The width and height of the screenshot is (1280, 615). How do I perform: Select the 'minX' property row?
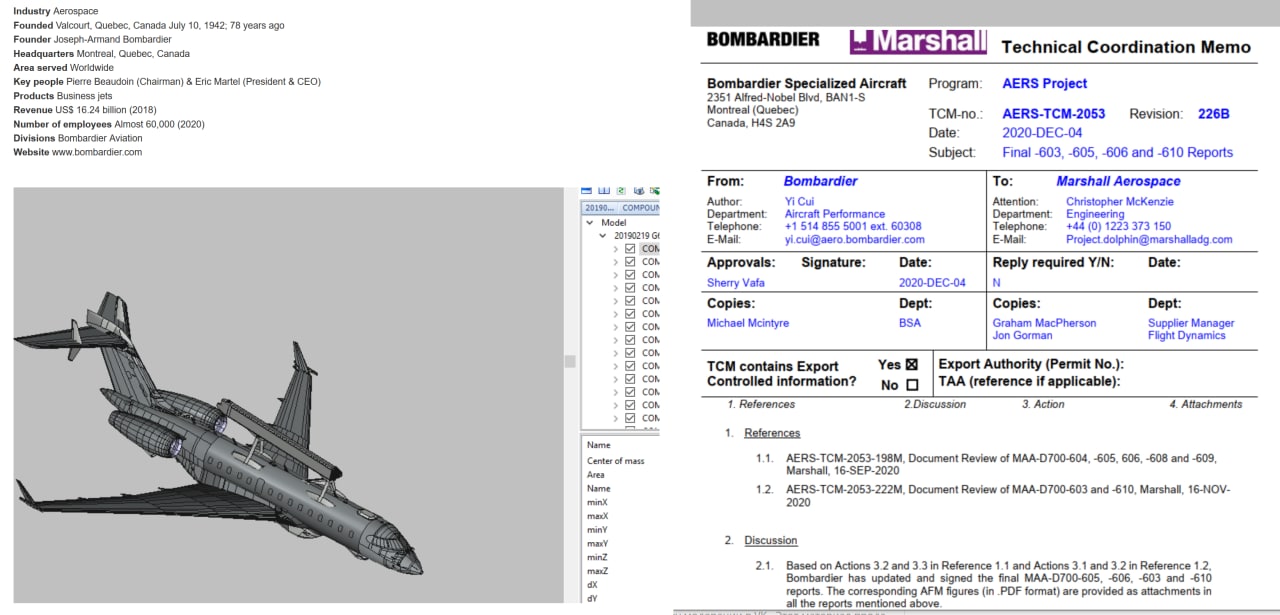click(598, 502)
